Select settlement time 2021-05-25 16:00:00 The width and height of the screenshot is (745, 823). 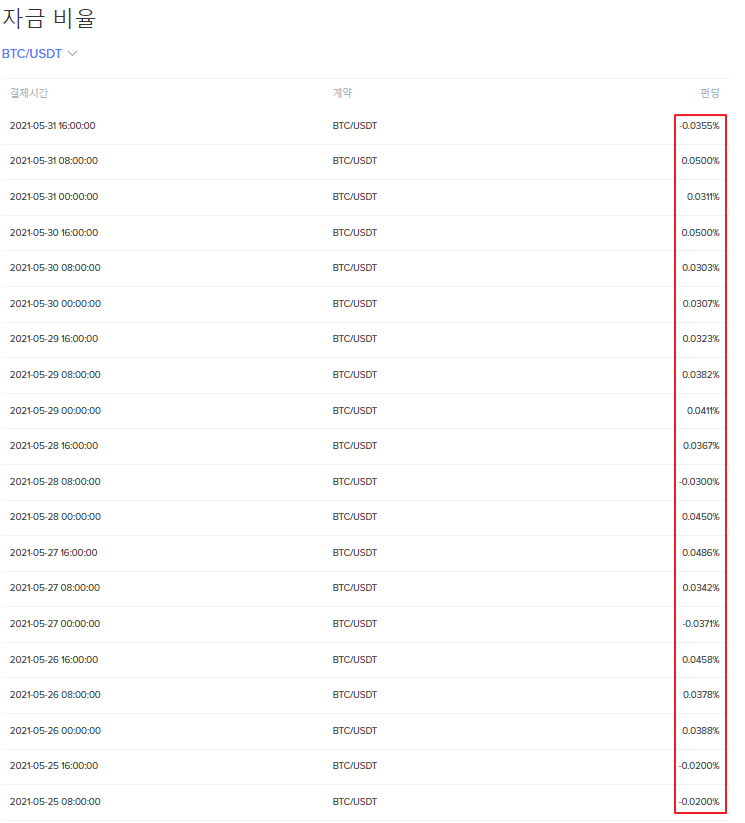(54, 765)
